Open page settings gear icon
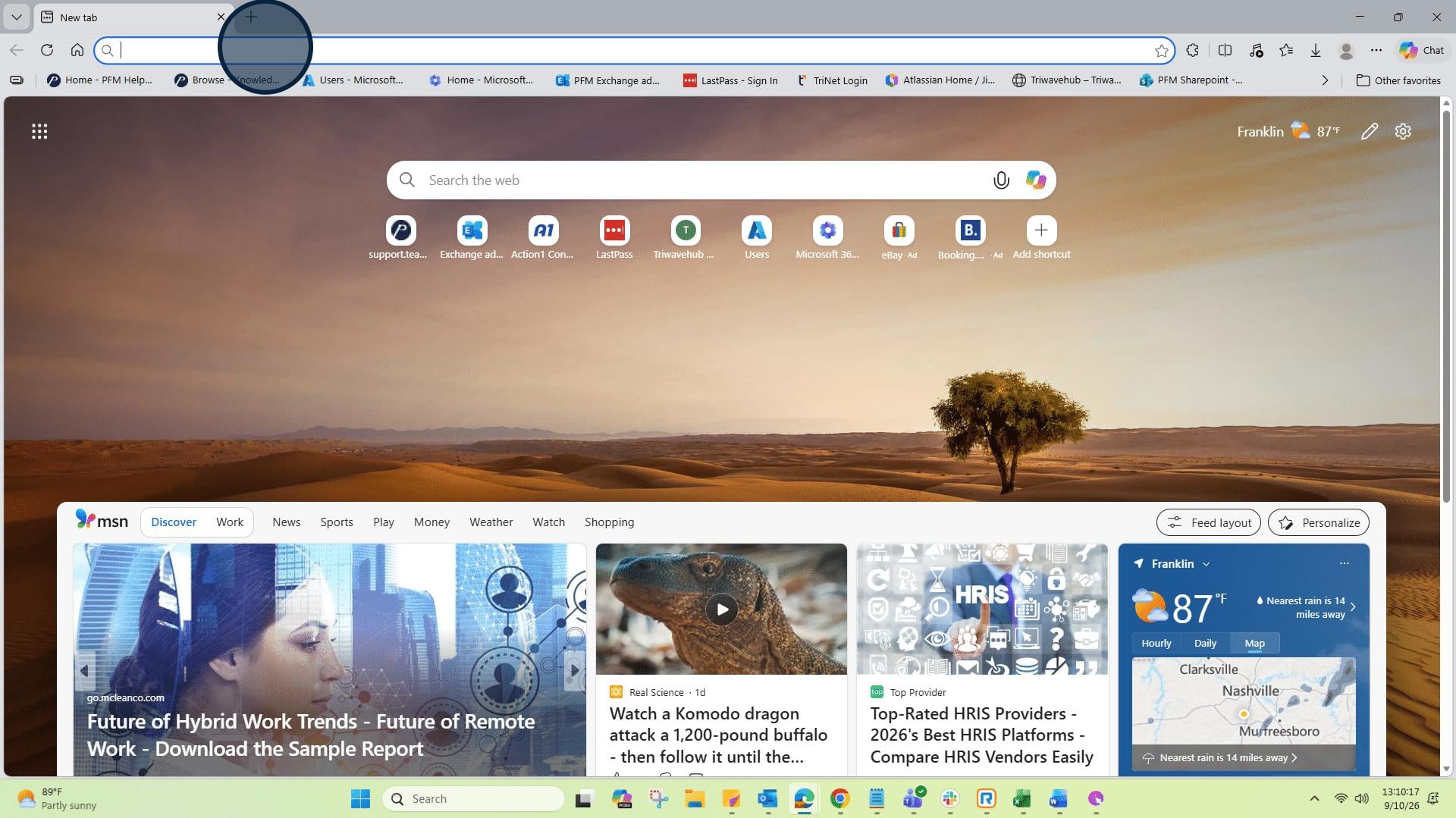The image size is (1456, 818). coord(1403,132)
